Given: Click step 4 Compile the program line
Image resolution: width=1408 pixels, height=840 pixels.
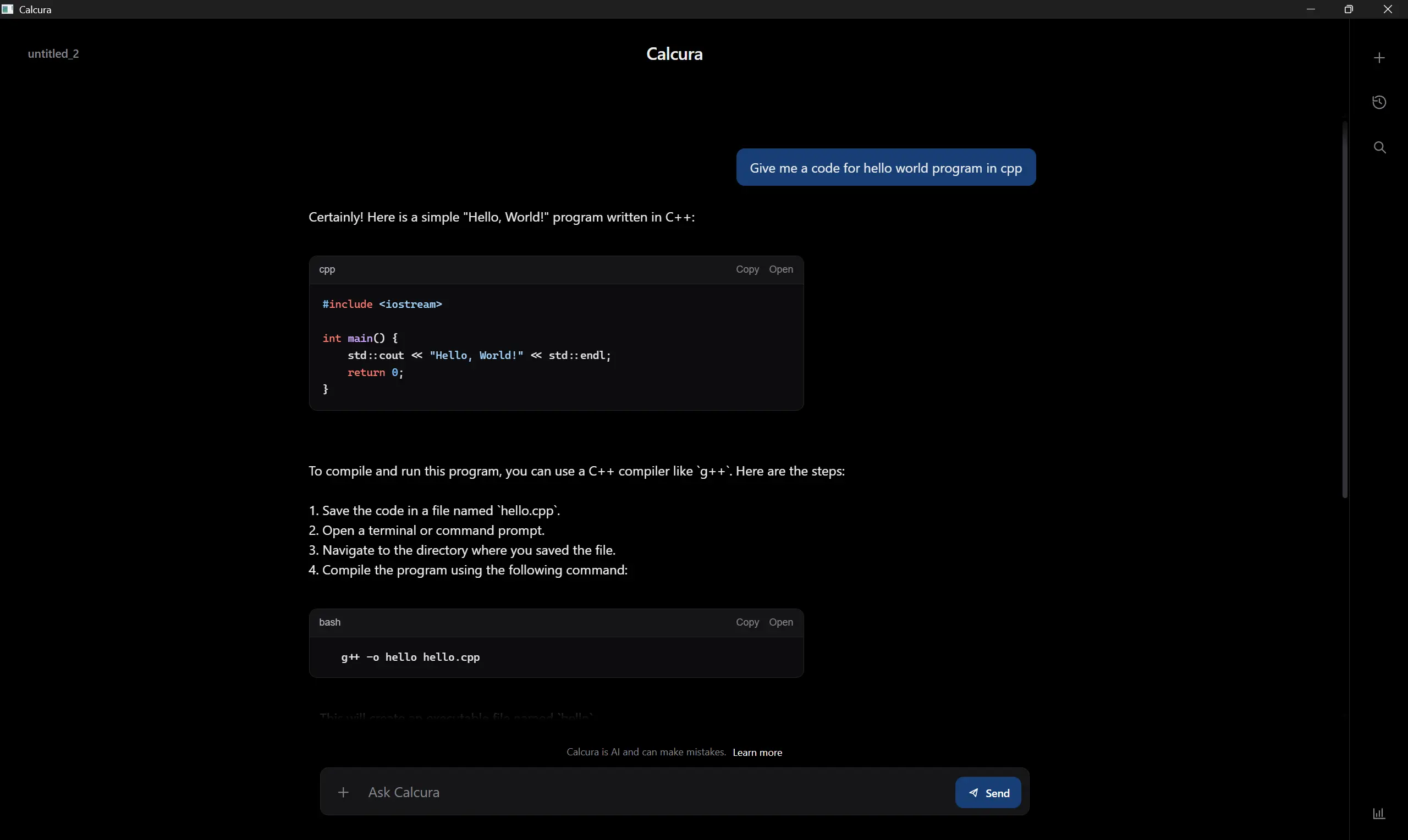Looking at the screenshot, I should click(468, 570).
